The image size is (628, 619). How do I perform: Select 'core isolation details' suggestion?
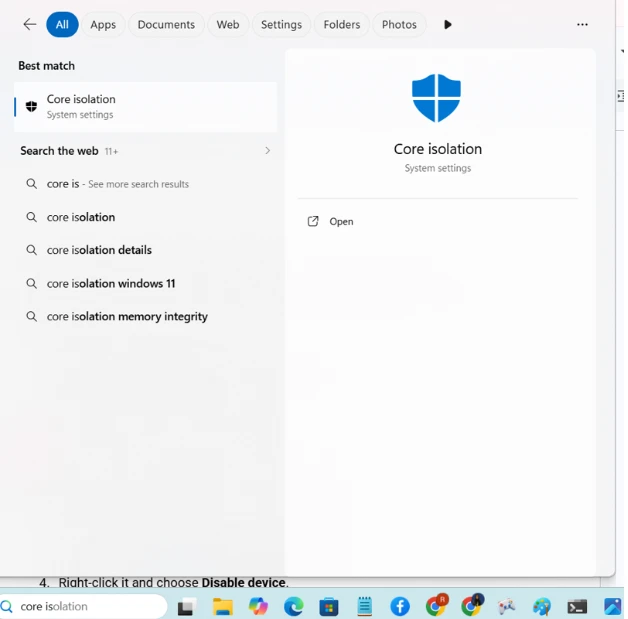(x=145, y=250)
